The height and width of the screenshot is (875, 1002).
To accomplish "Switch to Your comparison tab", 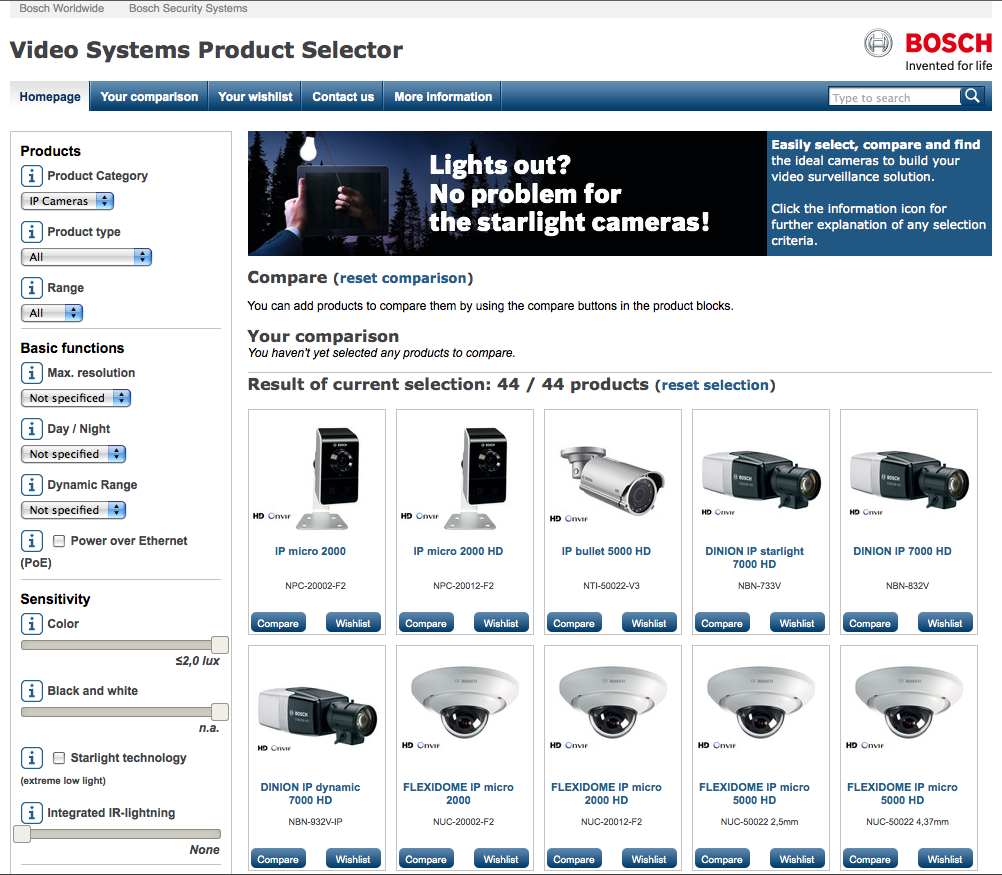I will (149, 97).
